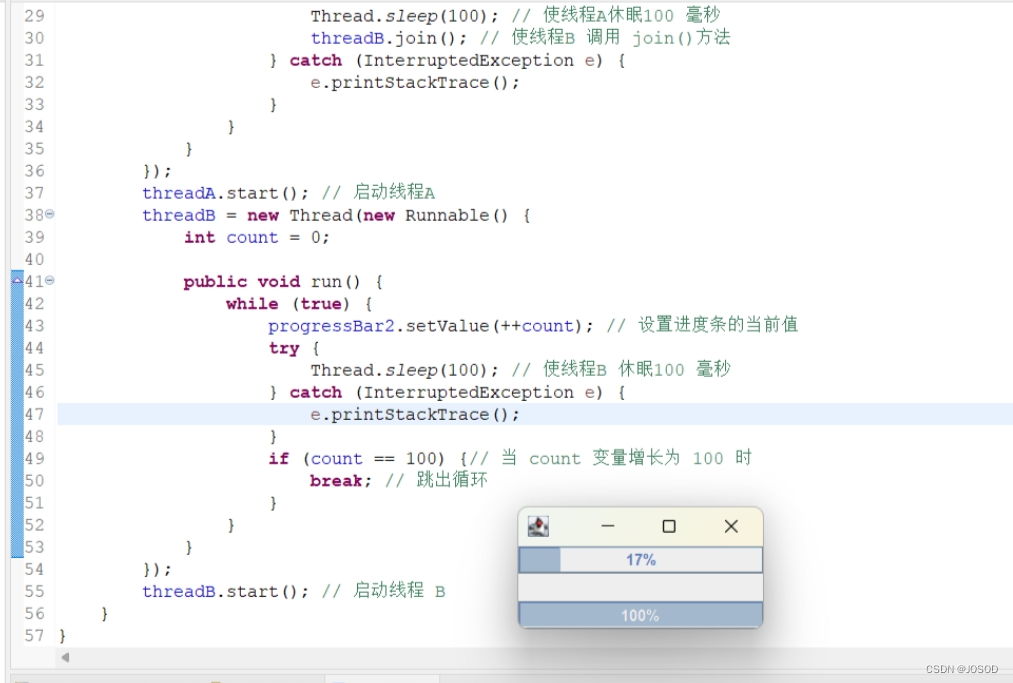Click the override marker triangle beside line 41

point(17,280)
